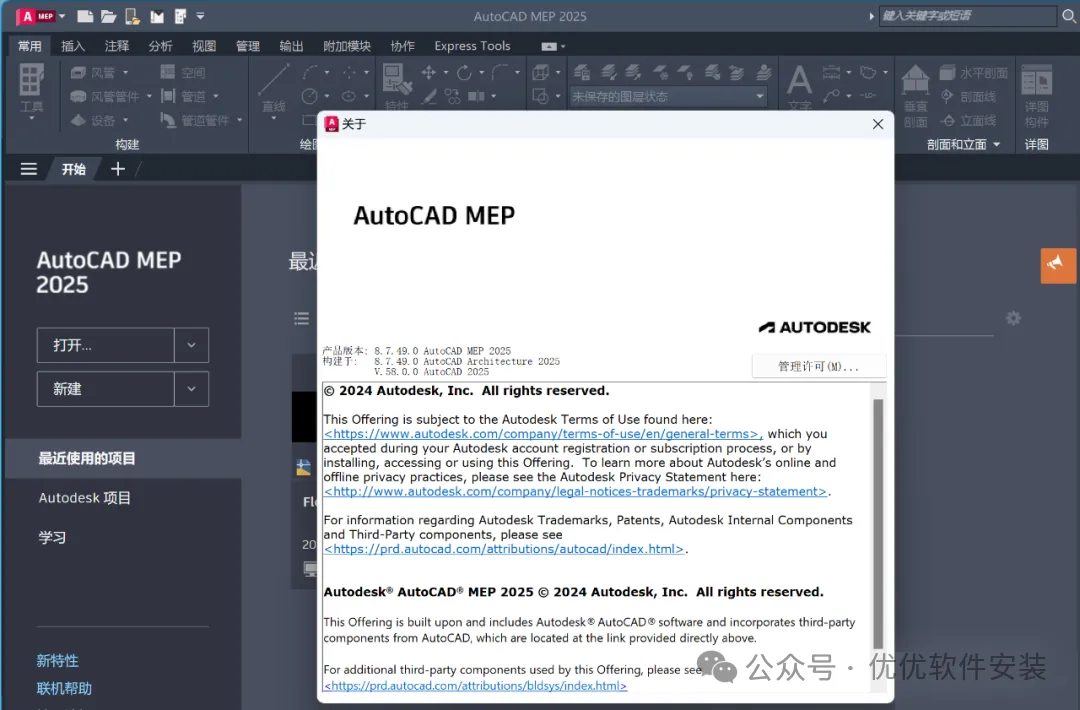Open the hamburger menu beside 开始 tab
This screenshot has height=710, width=1080.
coord(29,169)
